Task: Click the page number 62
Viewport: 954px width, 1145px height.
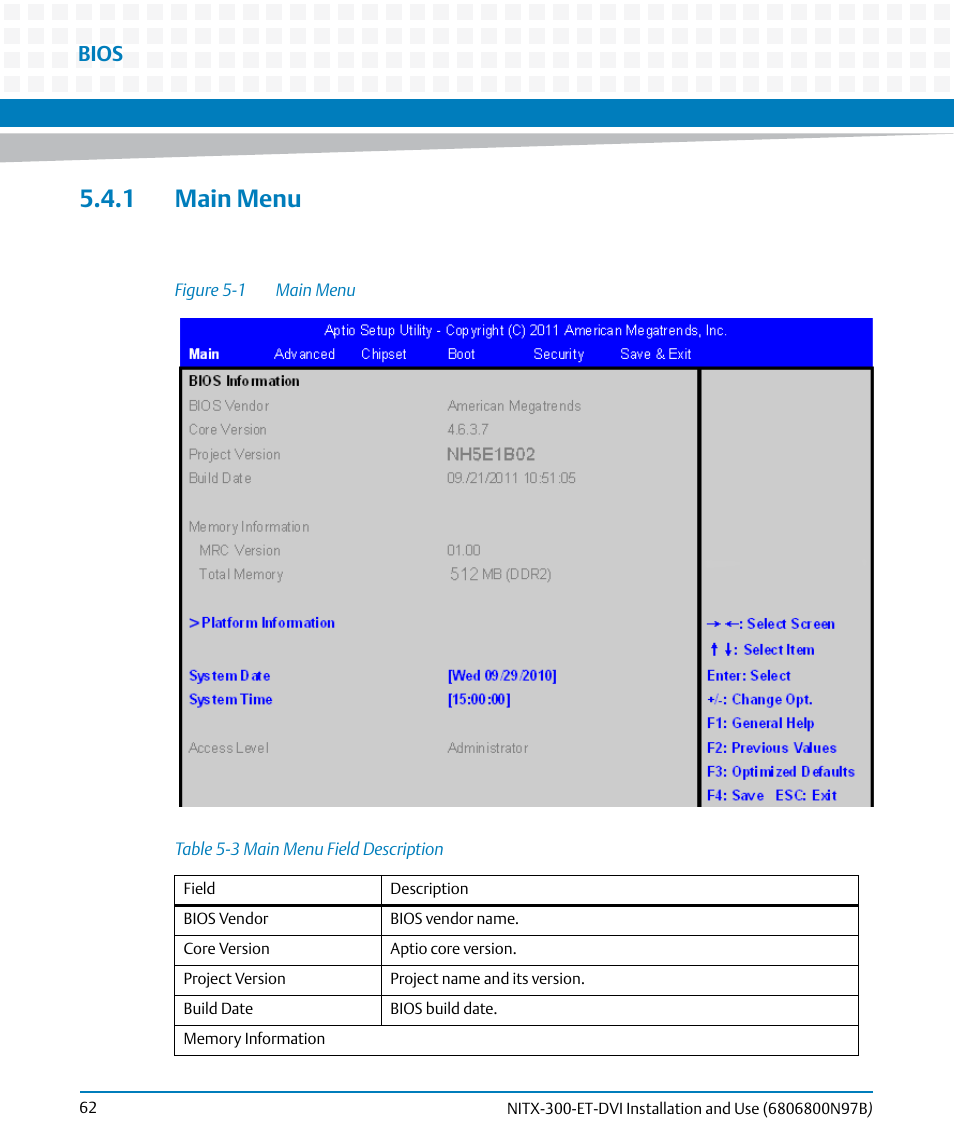Action: click(88, 1108)
